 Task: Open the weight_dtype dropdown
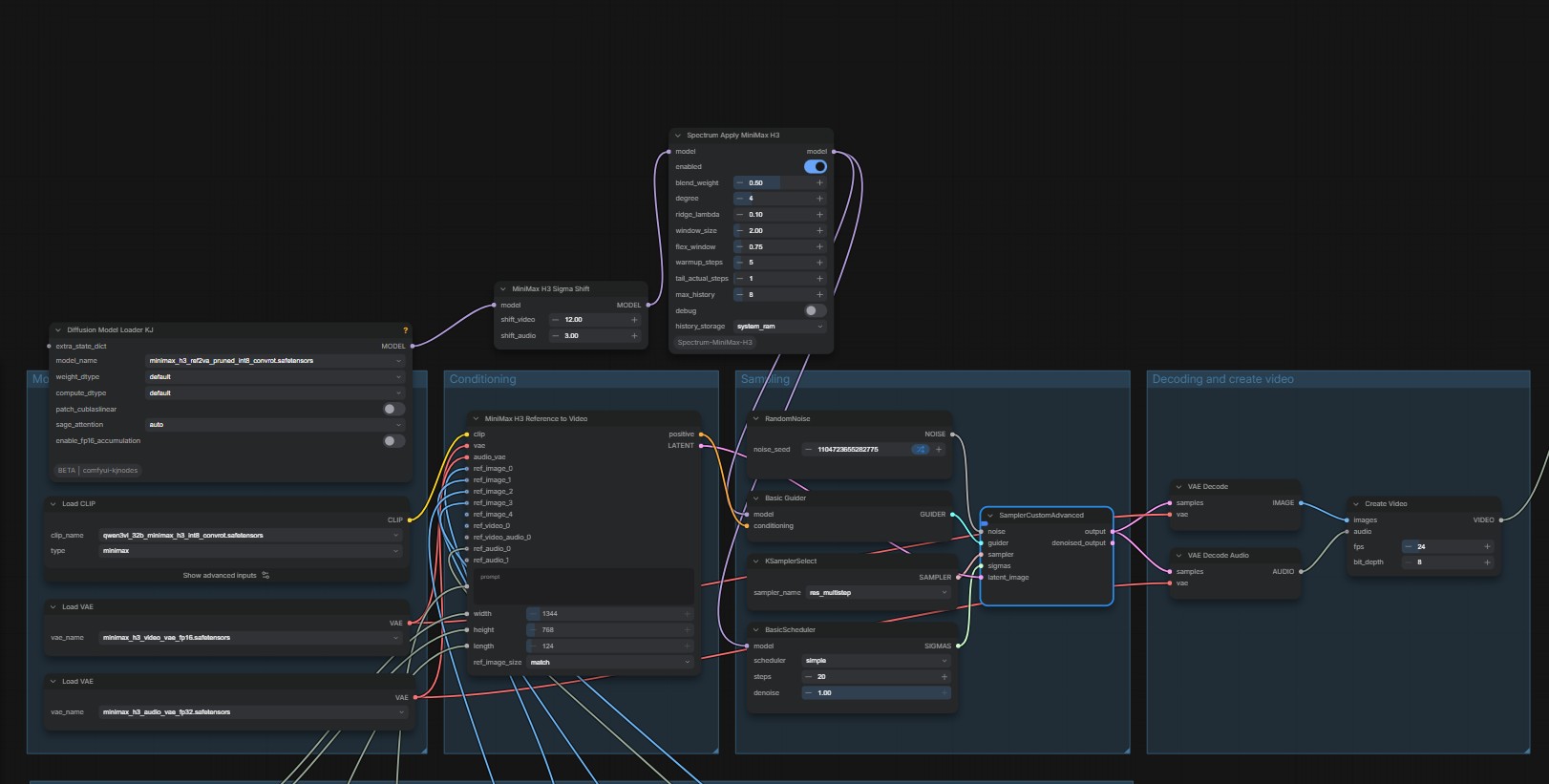(x=275, y=377)
